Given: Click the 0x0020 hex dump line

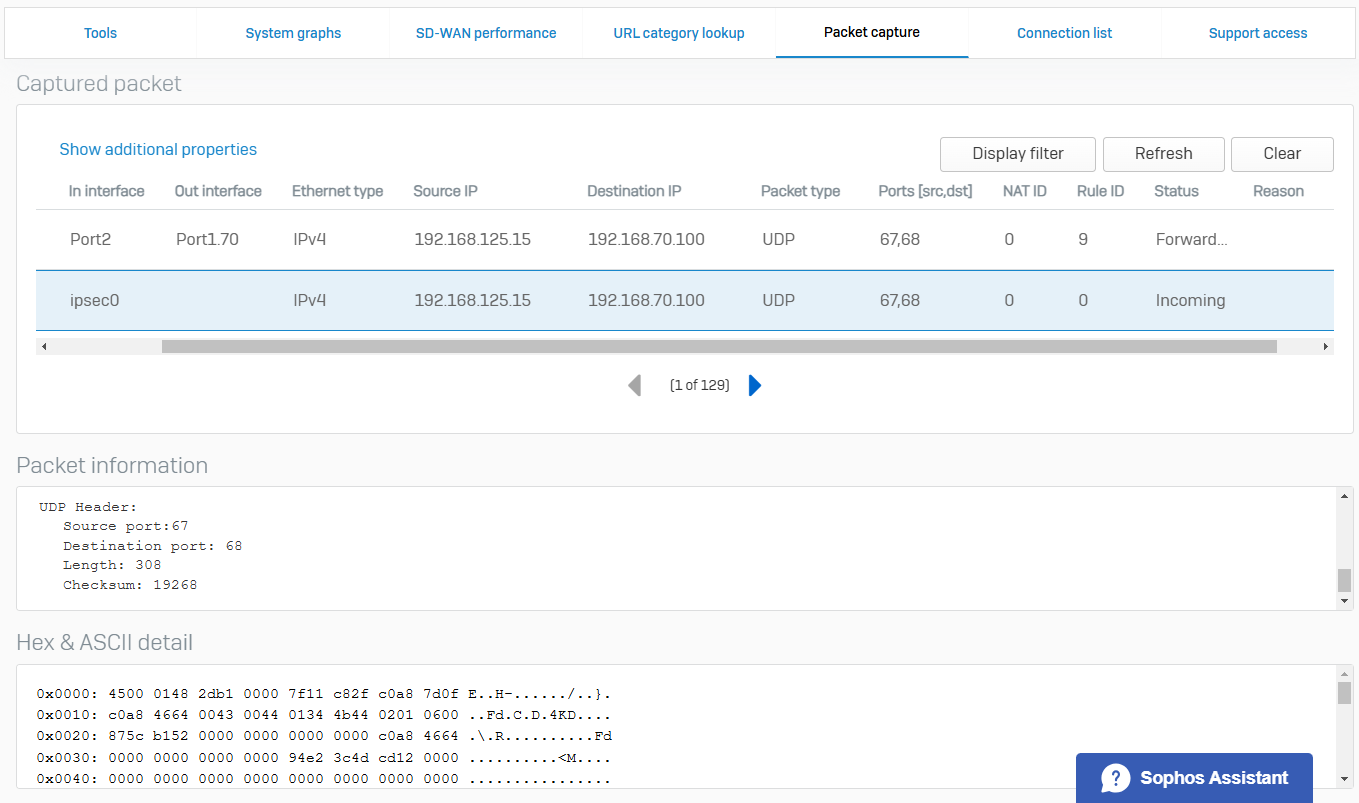Looking at the screenshot, I should tap(324, 736).
